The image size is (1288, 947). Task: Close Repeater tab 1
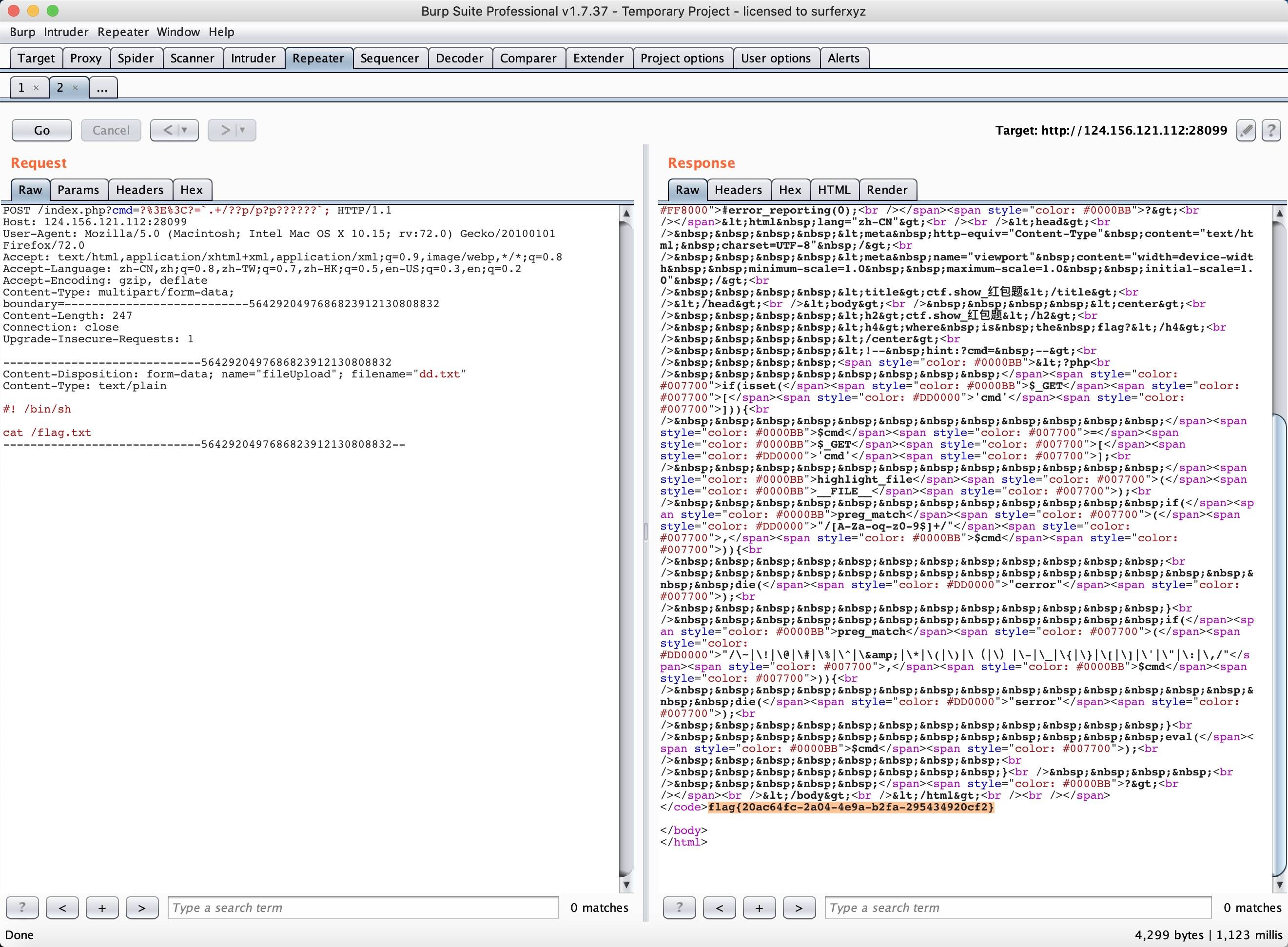[x=36, y=88]
